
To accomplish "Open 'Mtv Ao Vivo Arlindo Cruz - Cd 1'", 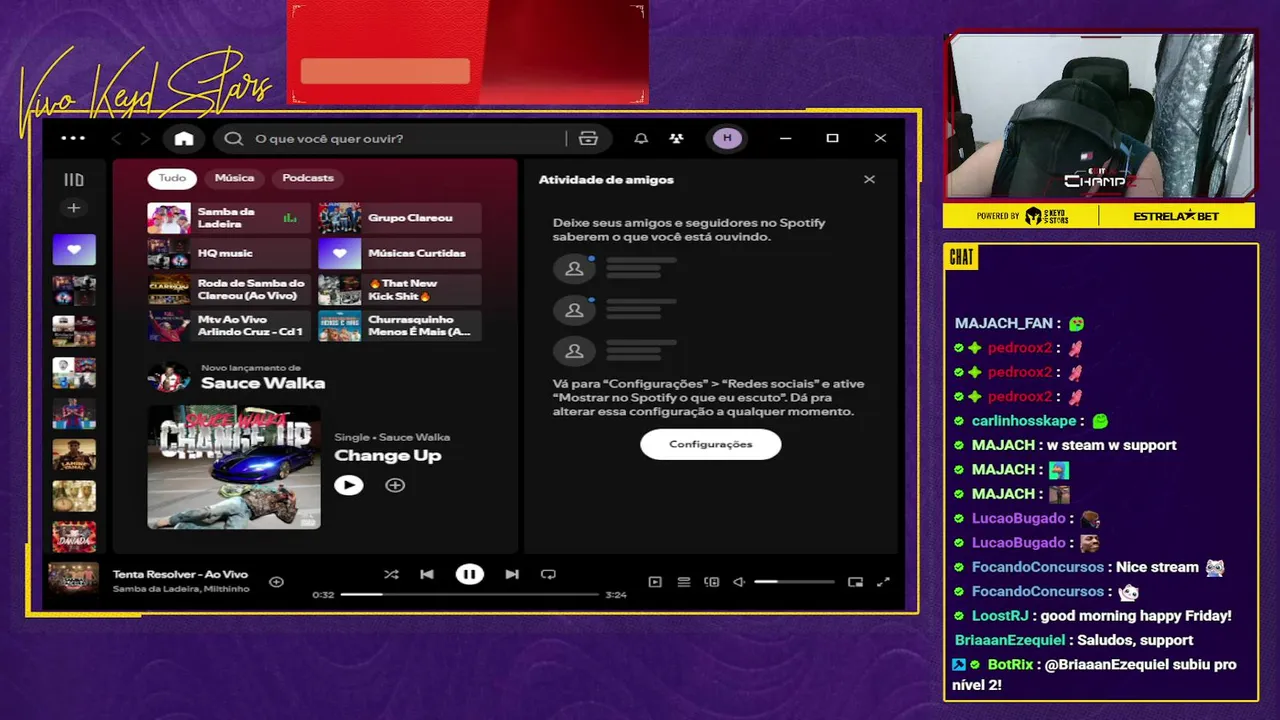I will (229, 326).
